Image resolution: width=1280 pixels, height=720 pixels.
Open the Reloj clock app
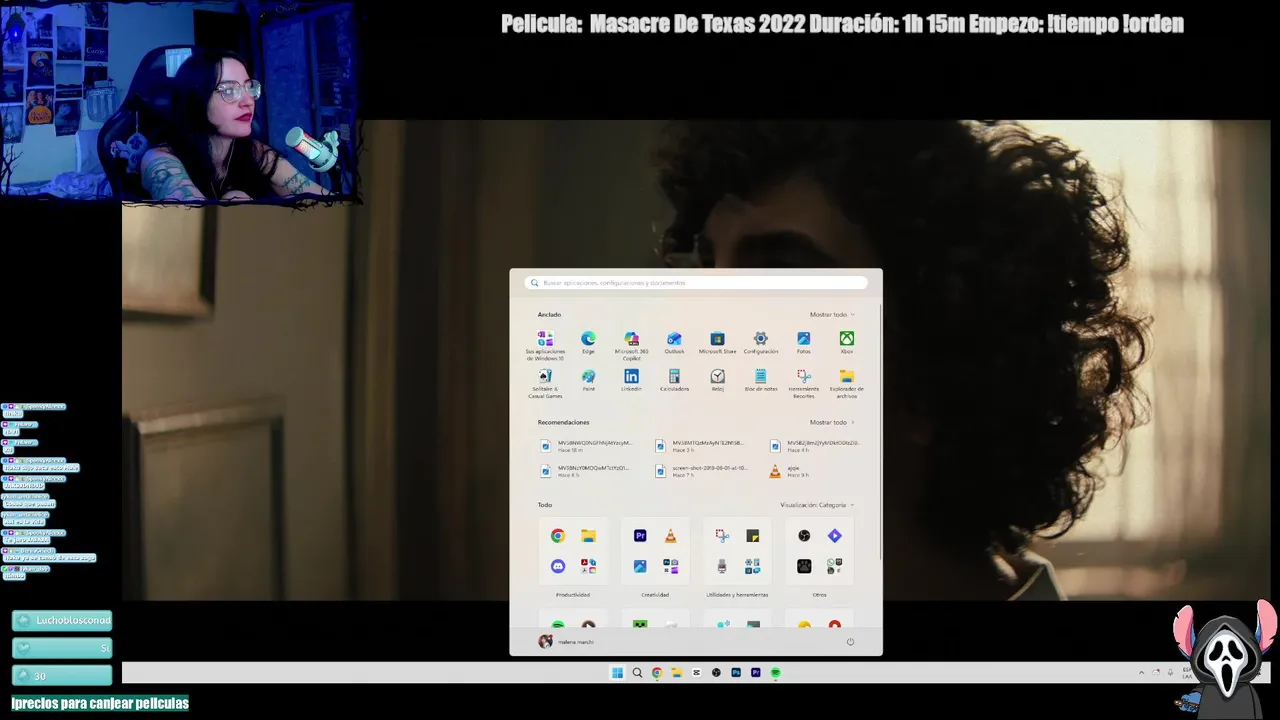coord(717,381)
